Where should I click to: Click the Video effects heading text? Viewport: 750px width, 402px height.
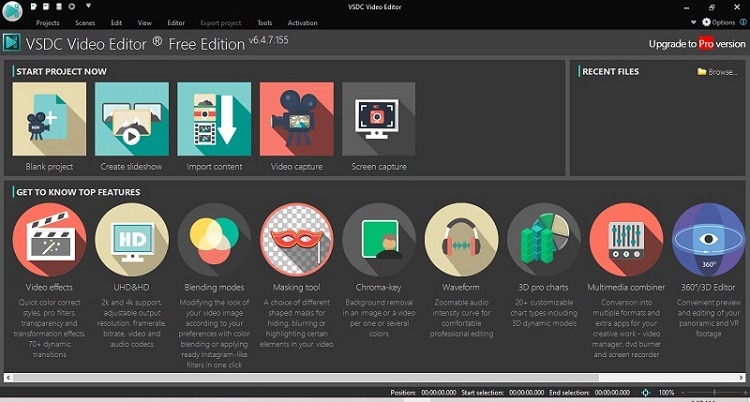click(49, 288)
